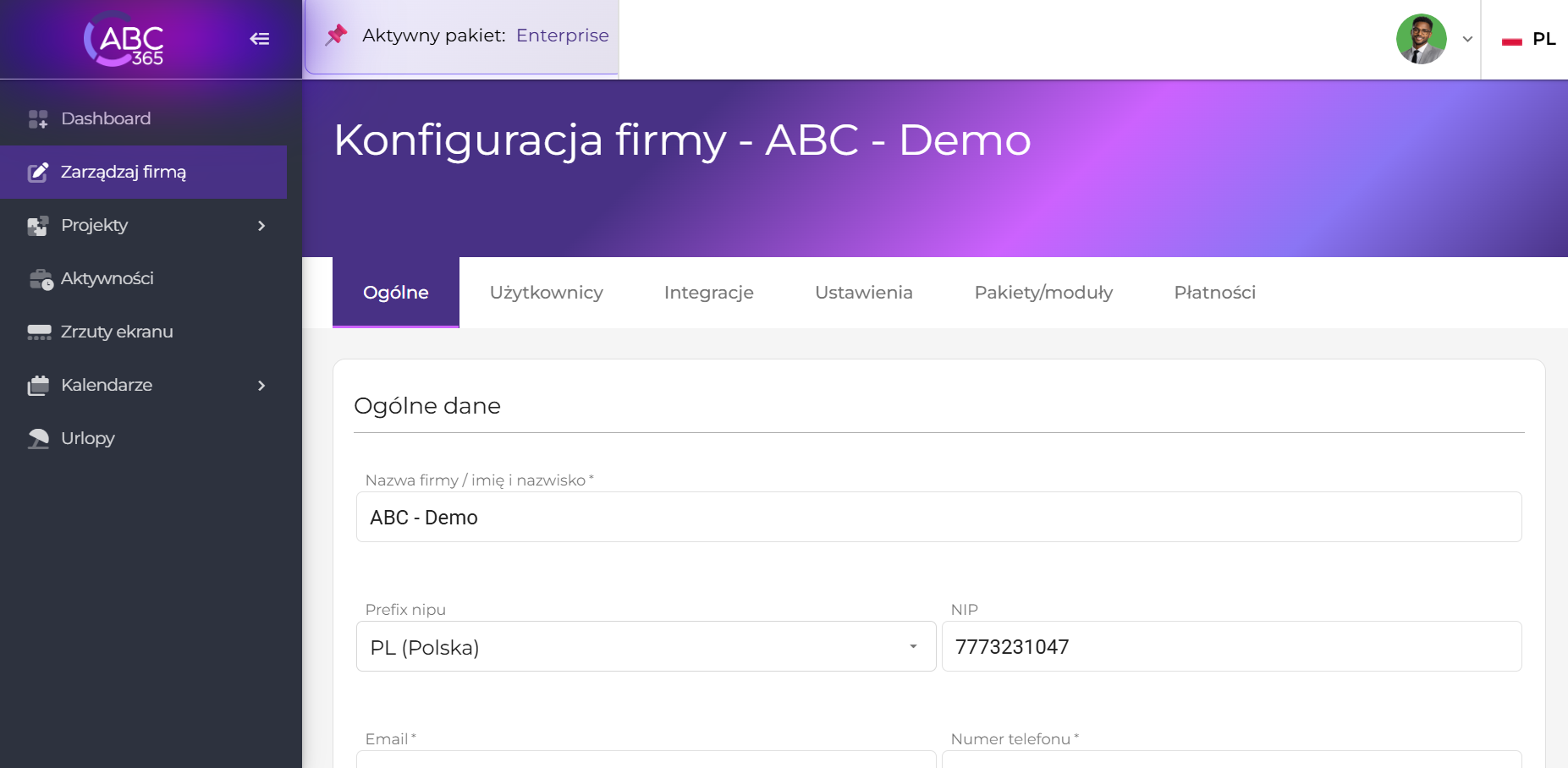Open the Urlopy section

pos(87,438)
